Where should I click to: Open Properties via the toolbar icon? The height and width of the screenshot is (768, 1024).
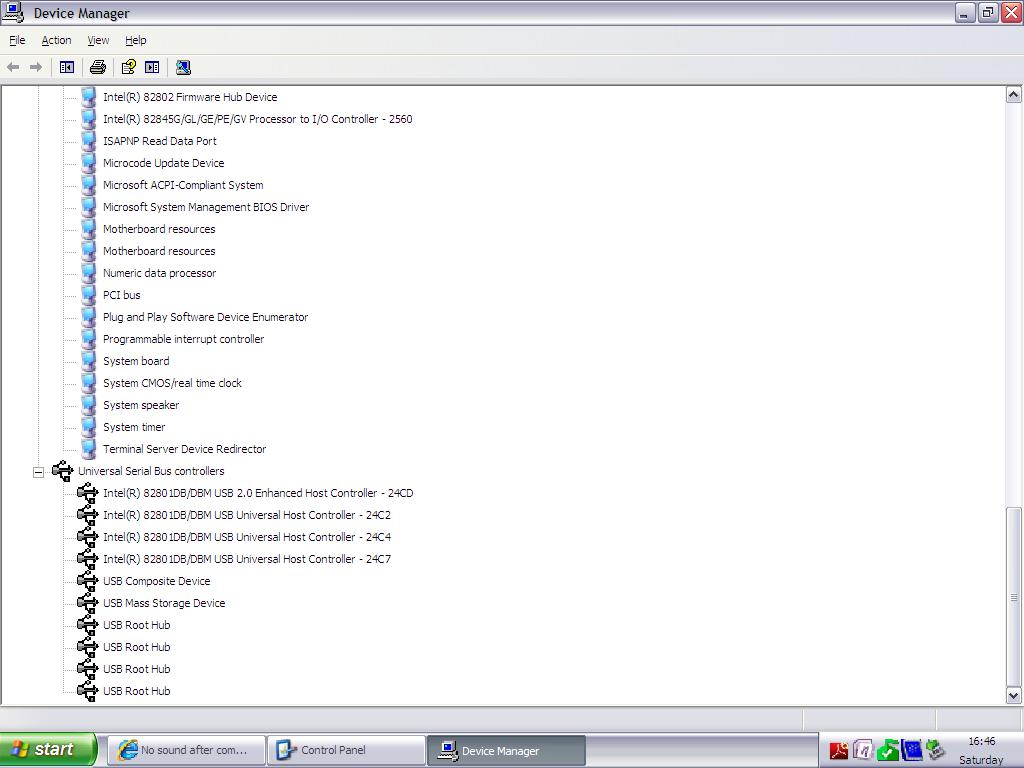pyautogui.click(x=129, y=67)
